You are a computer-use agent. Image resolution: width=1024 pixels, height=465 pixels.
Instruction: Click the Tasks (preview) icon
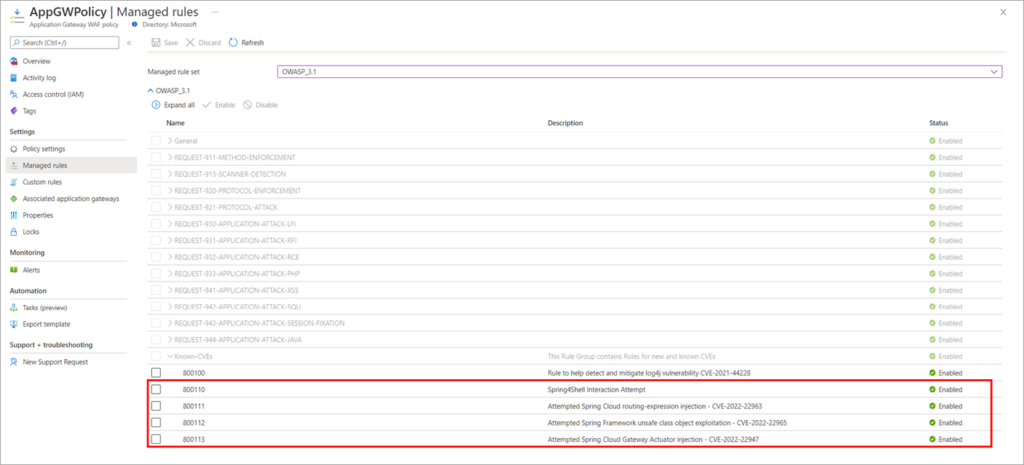coord(14,308)
